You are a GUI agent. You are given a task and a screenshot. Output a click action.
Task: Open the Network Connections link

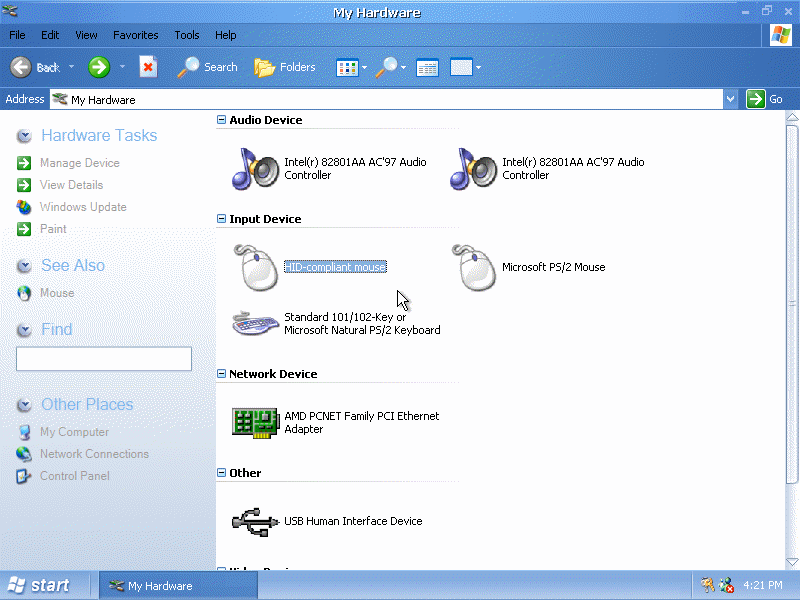click(x=94, y=454)
